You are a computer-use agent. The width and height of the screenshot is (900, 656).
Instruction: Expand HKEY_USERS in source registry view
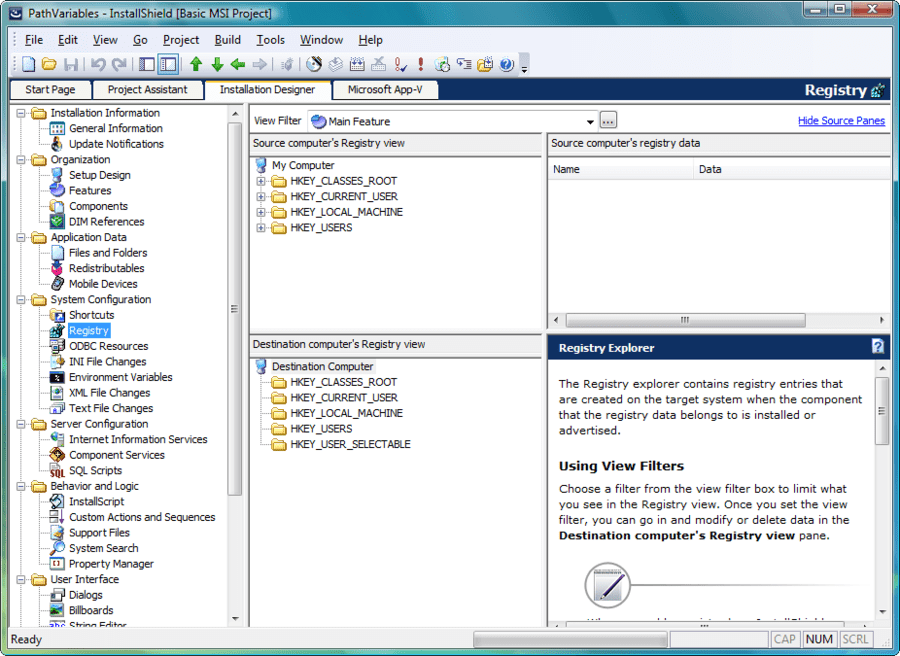coord(261,228)
